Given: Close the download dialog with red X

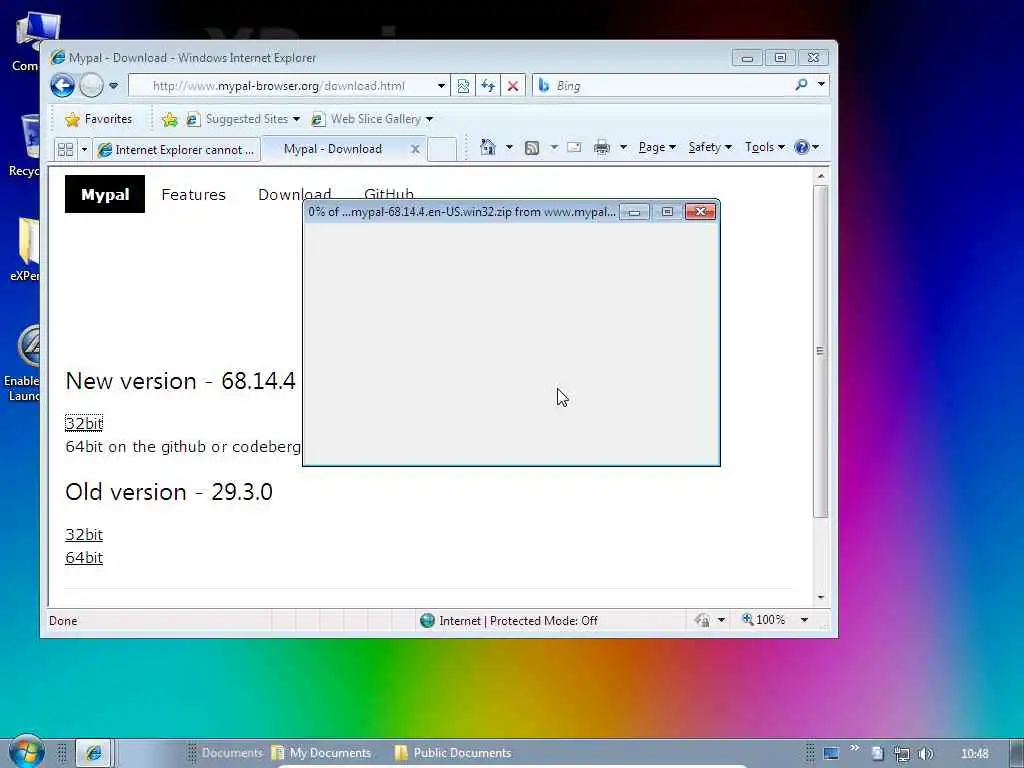Looking at the screenshot, I should click(x=700, y=212).
